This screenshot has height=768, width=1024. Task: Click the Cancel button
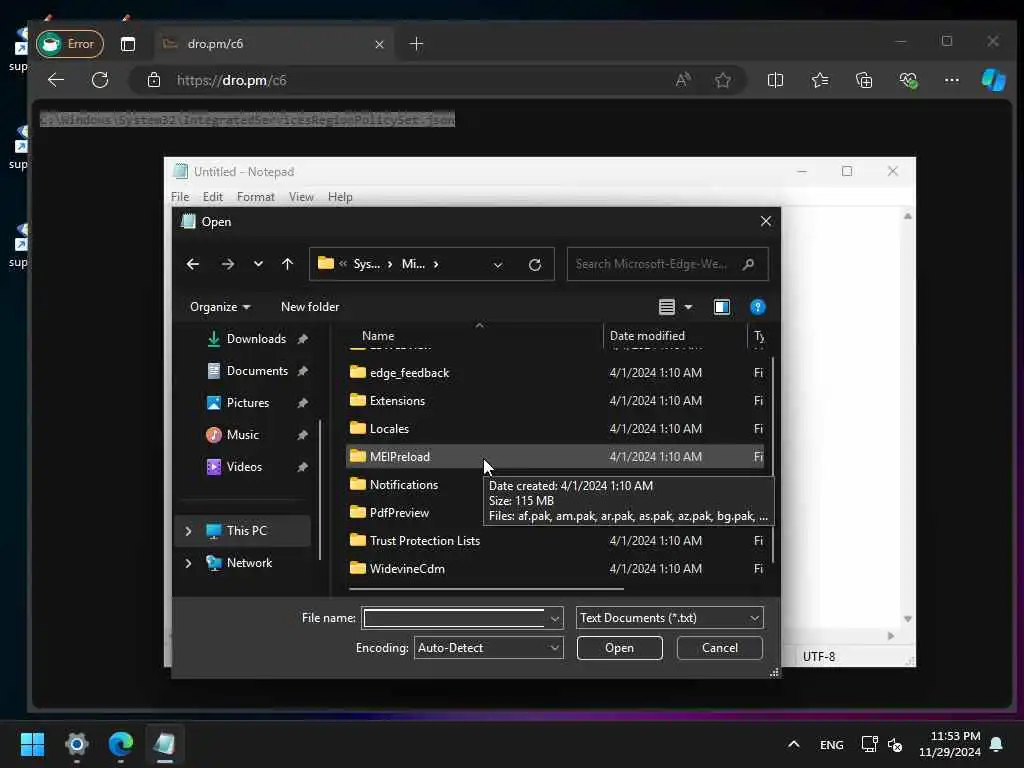tap(720, 648)
